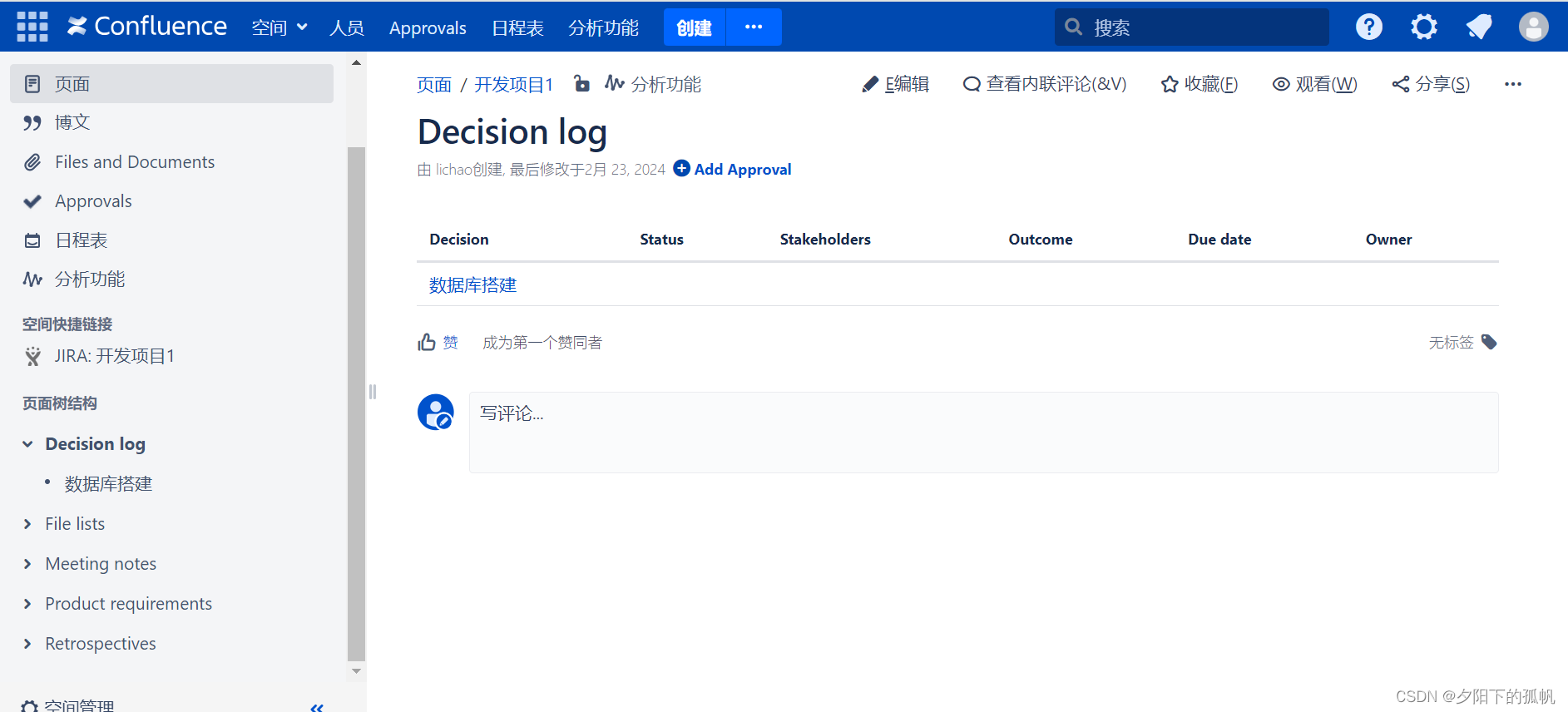Click the Status column header

coord(661,240)
